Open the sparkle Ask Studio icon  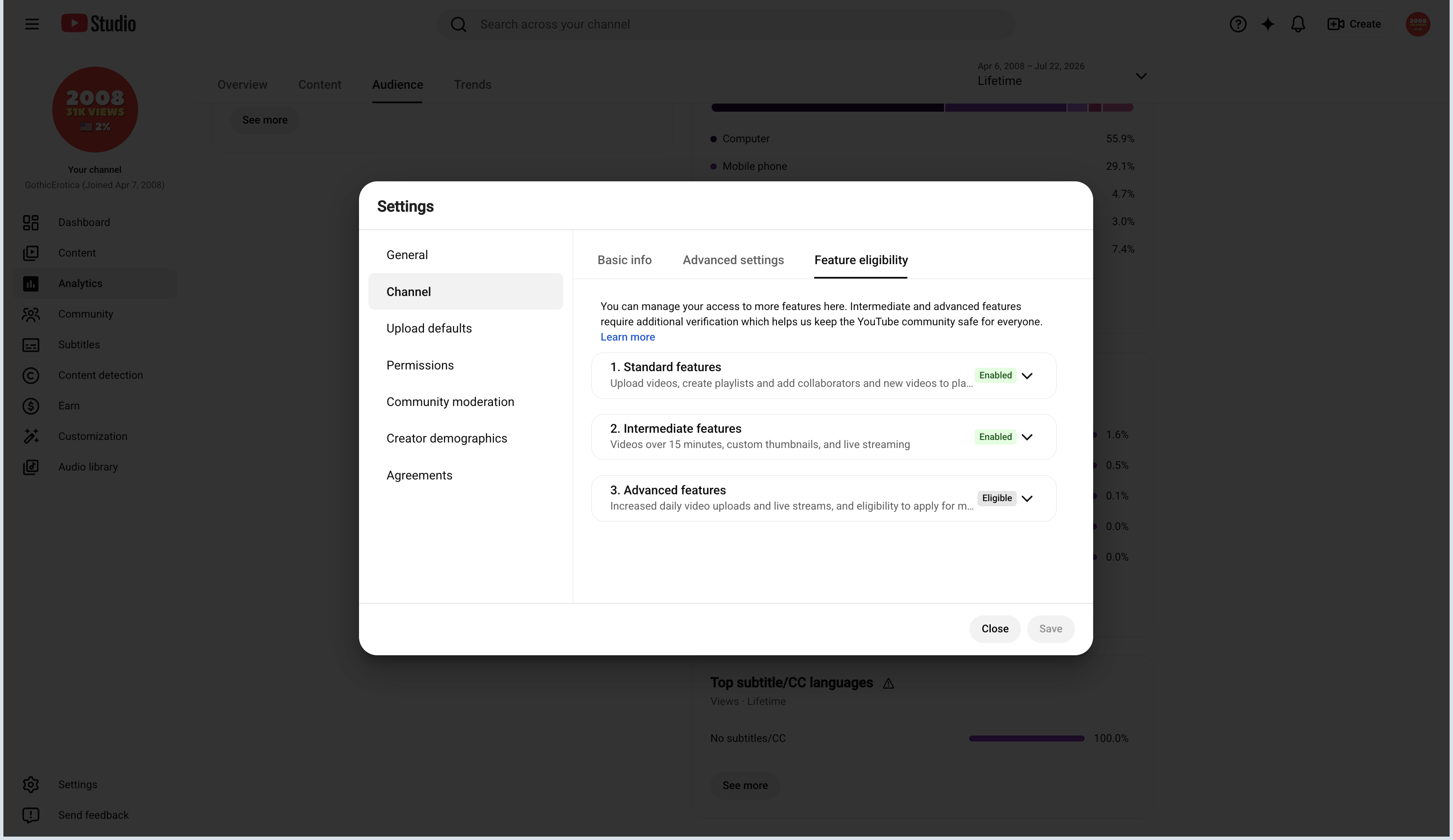click(1267, 24)
